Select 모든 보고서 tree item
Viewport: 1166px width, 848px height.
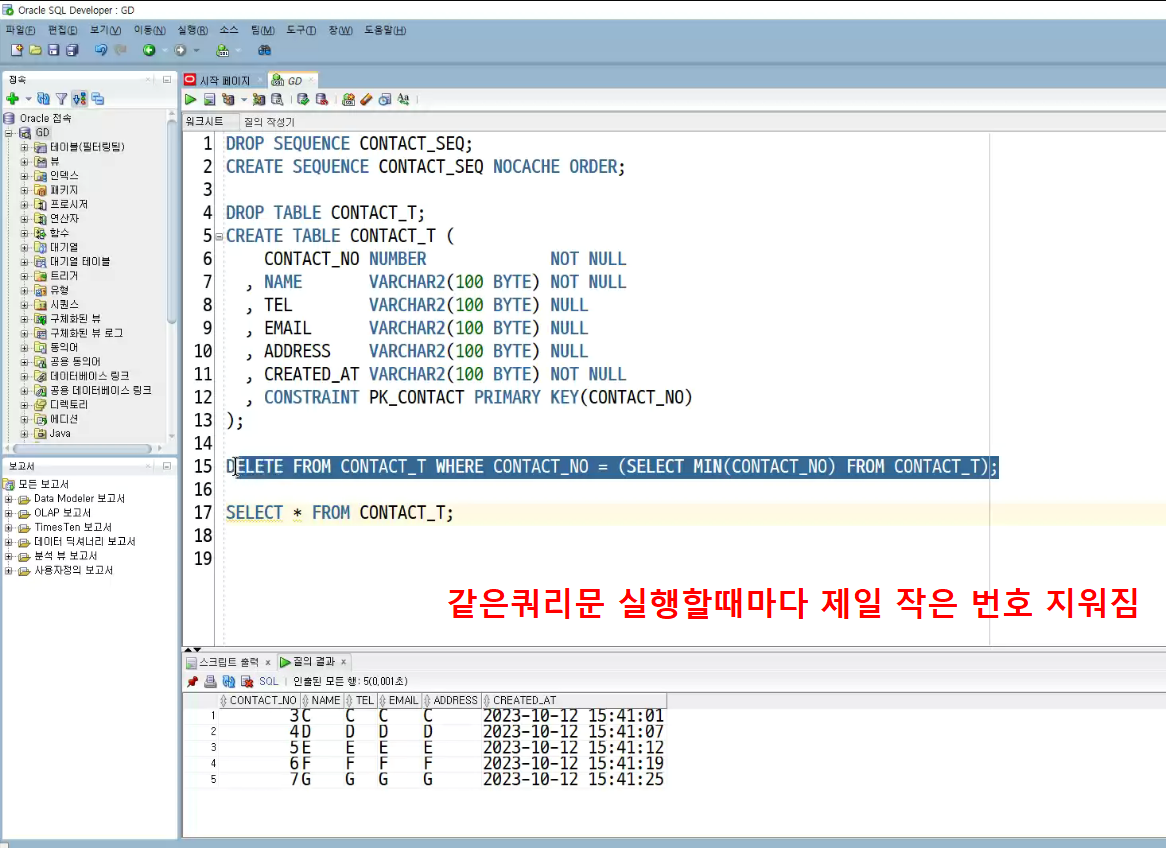point(44,484)
